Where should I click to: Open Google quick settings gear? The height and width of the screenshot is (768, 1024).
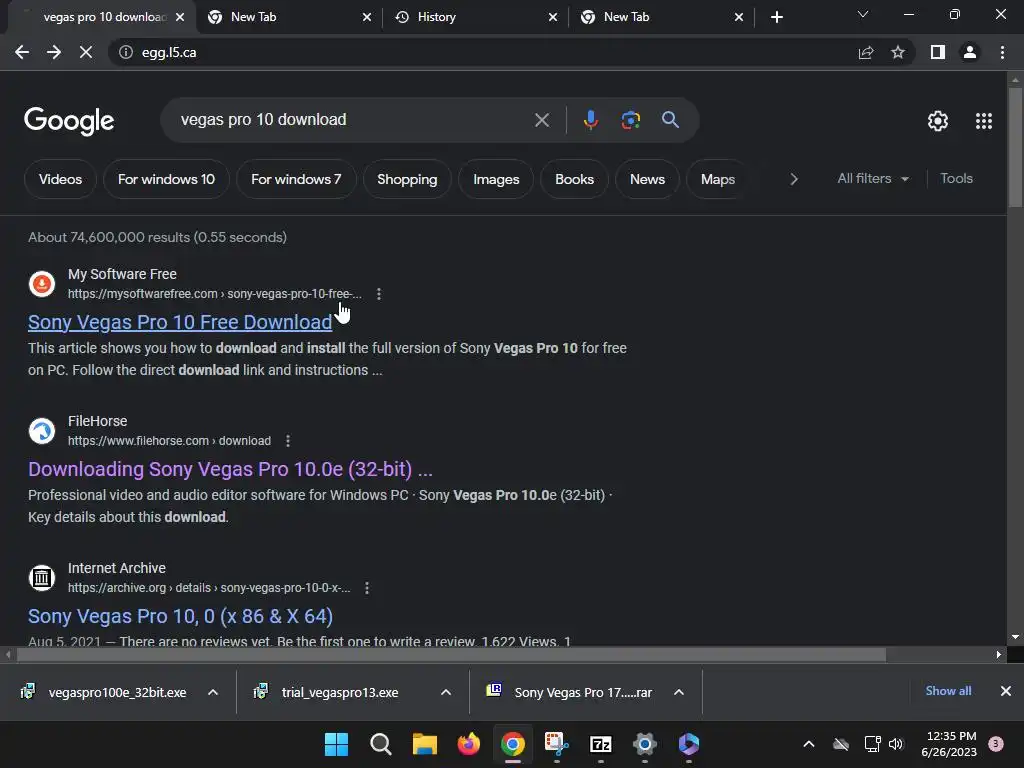click(938, 121)
